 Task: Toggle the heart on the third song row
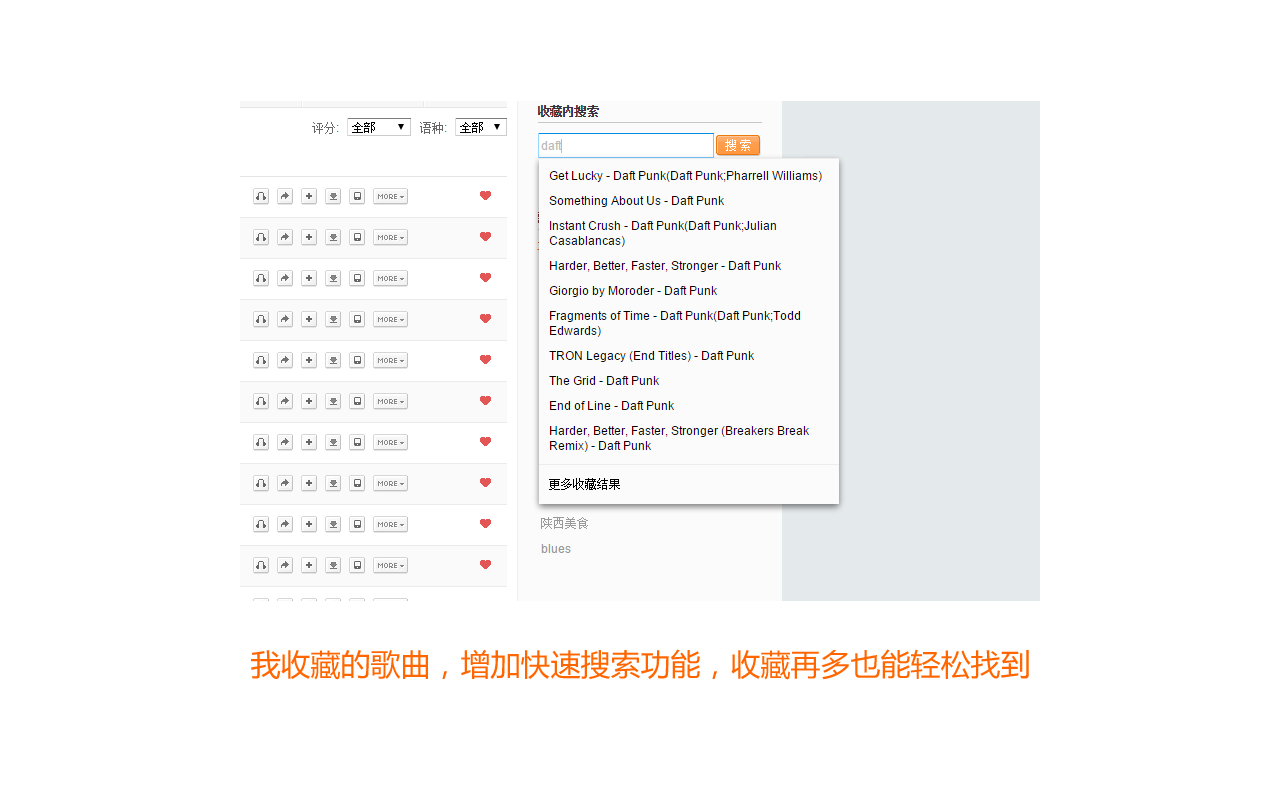click(486, 278)
